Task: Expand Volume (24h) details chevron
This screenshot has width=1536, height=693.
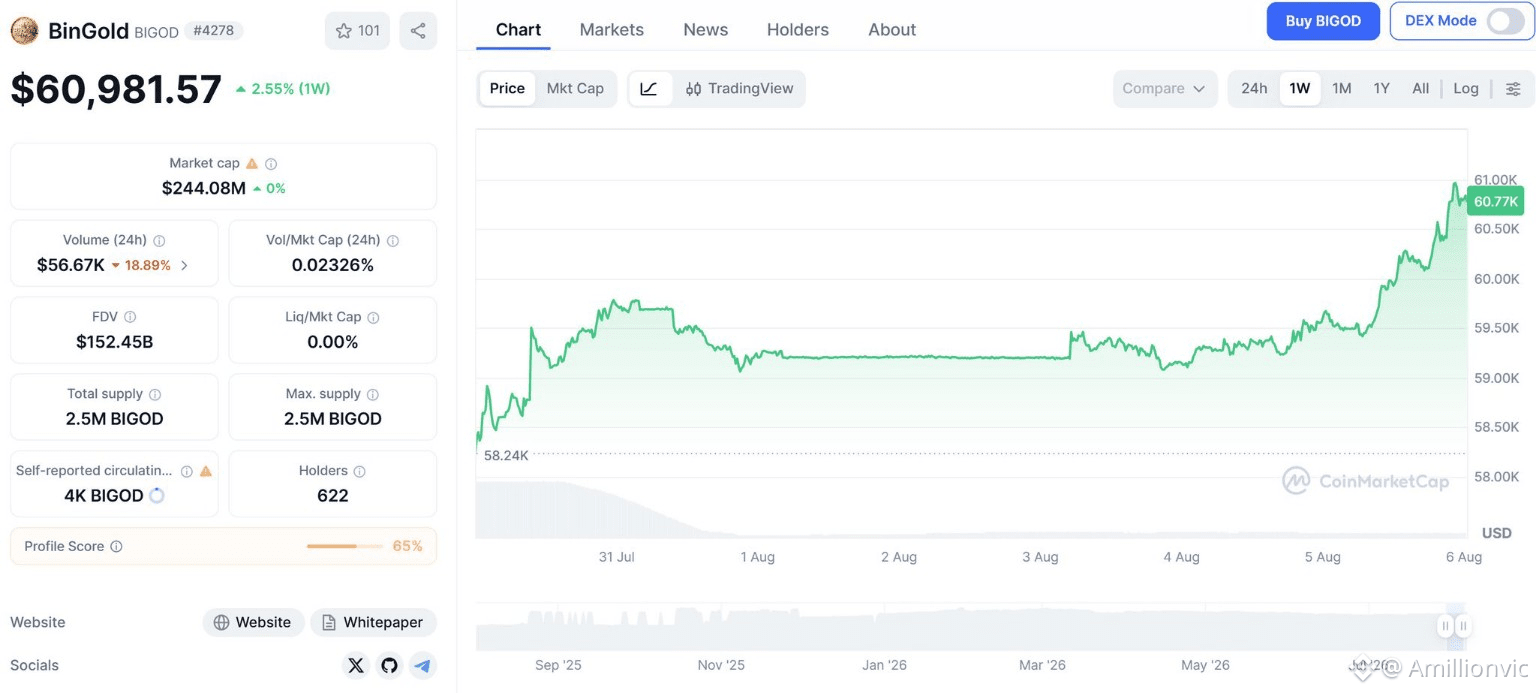Action: pyautogui.click(x=184, y=266)
